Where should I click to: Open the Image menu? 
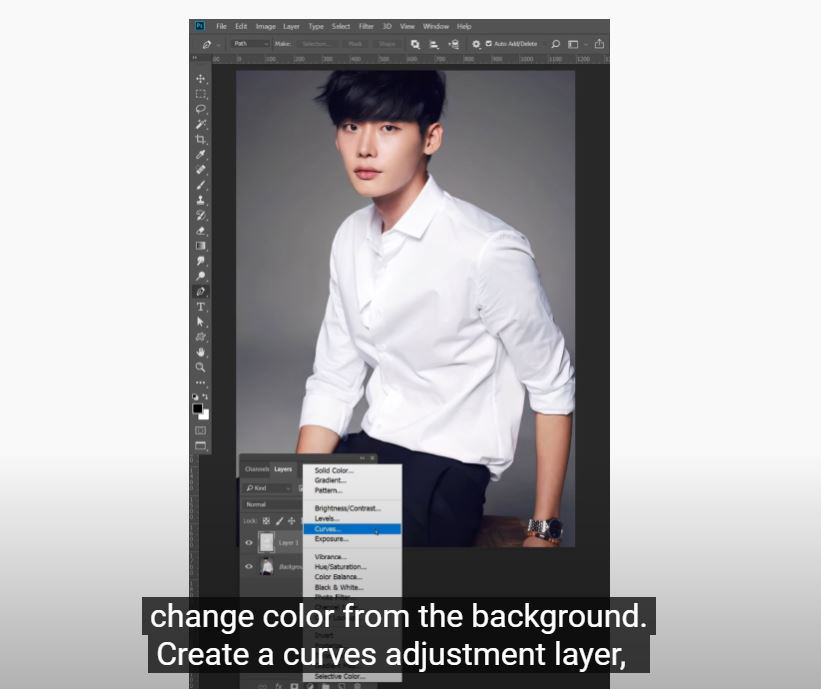click(x=265, y=26)
